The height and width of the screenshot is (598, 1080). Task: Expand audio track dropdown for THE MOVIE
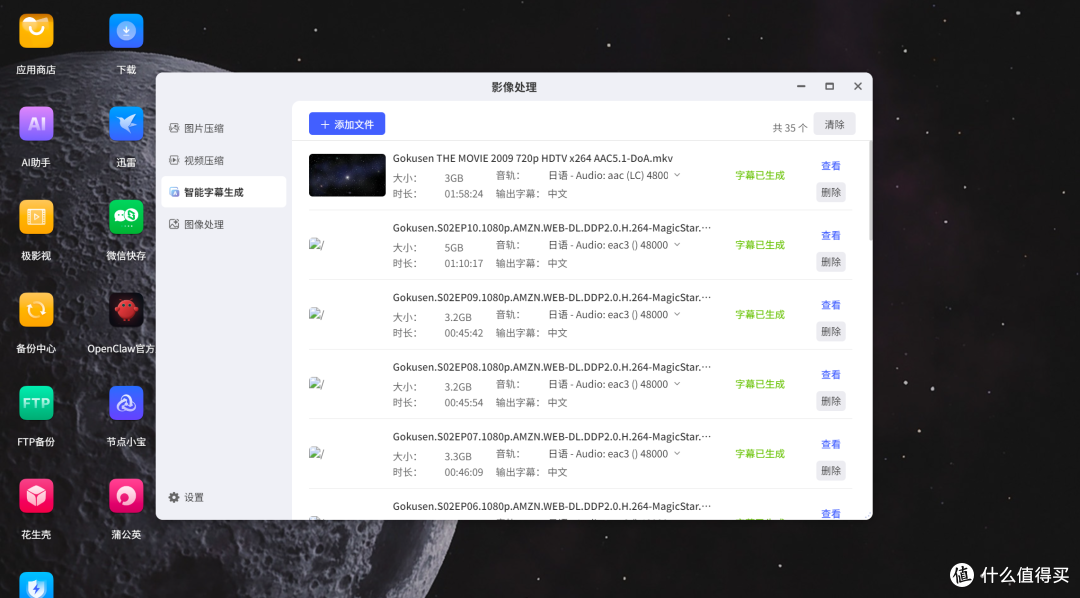(x=677, y=175)
